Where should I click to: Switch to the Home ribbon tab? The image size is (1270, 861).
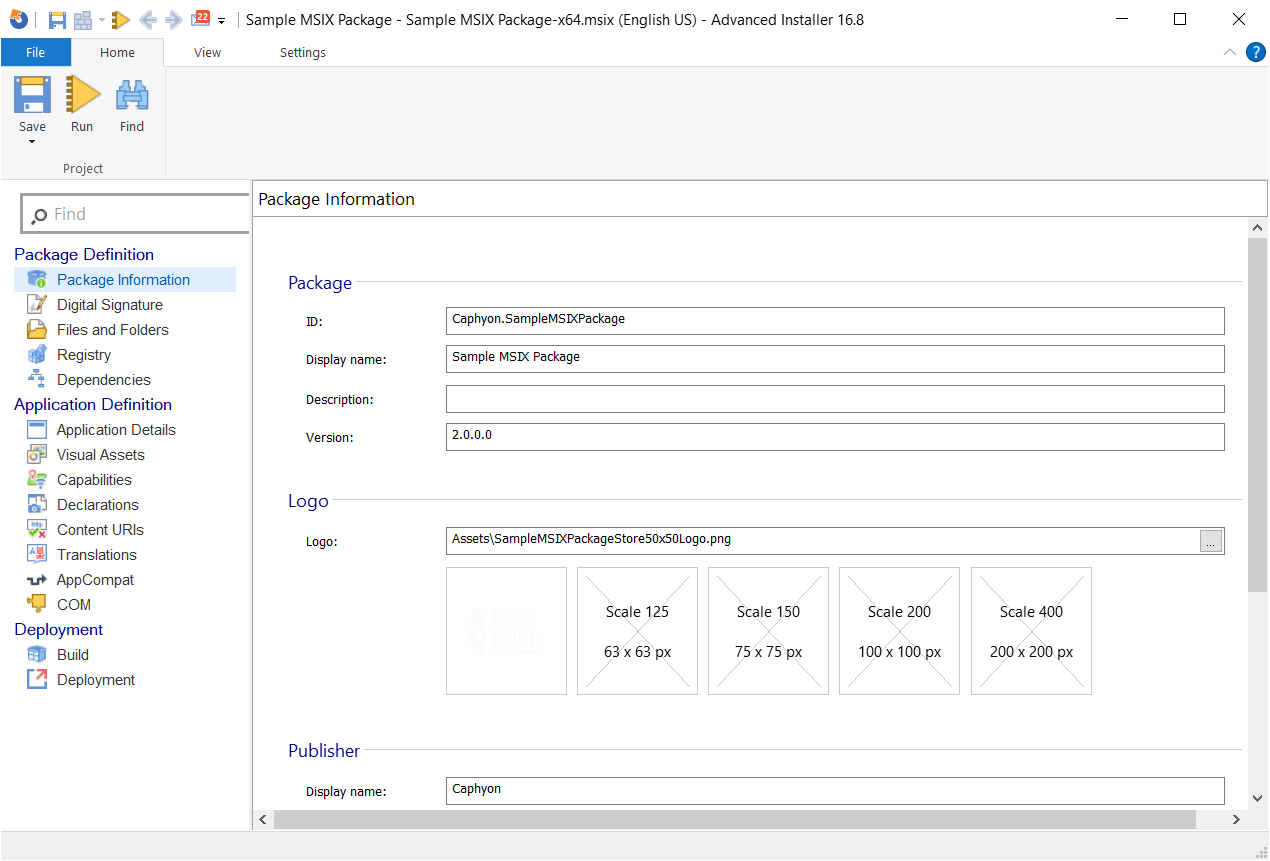coord(117,52)
